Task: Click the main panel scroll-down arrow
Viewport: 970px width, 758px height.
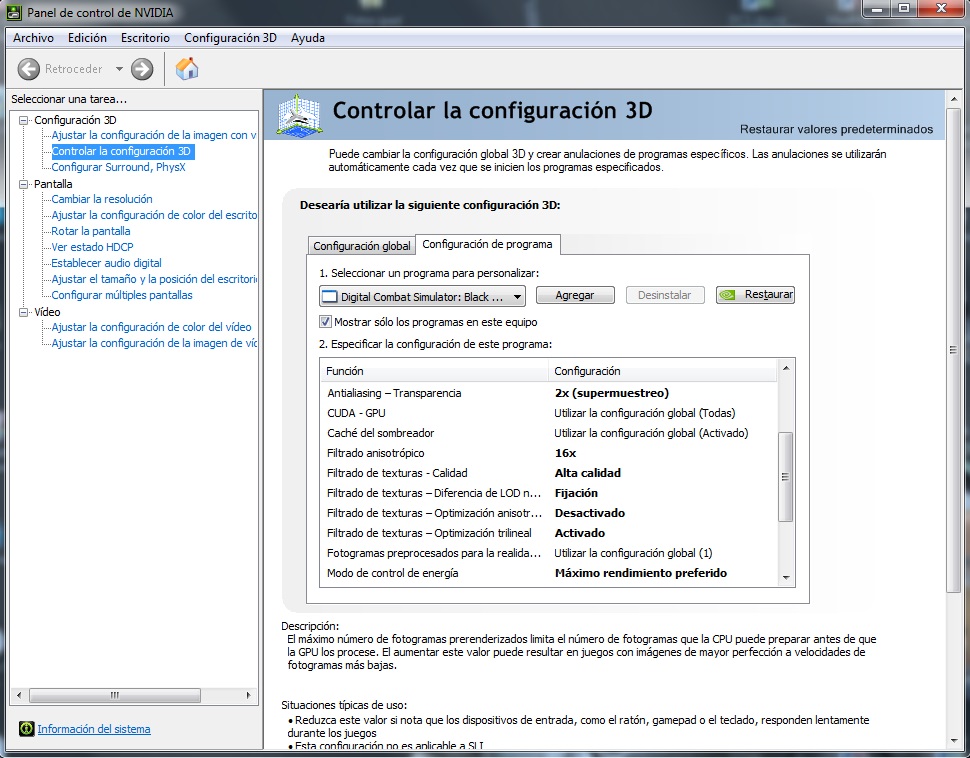Action: tap(953, 740)
